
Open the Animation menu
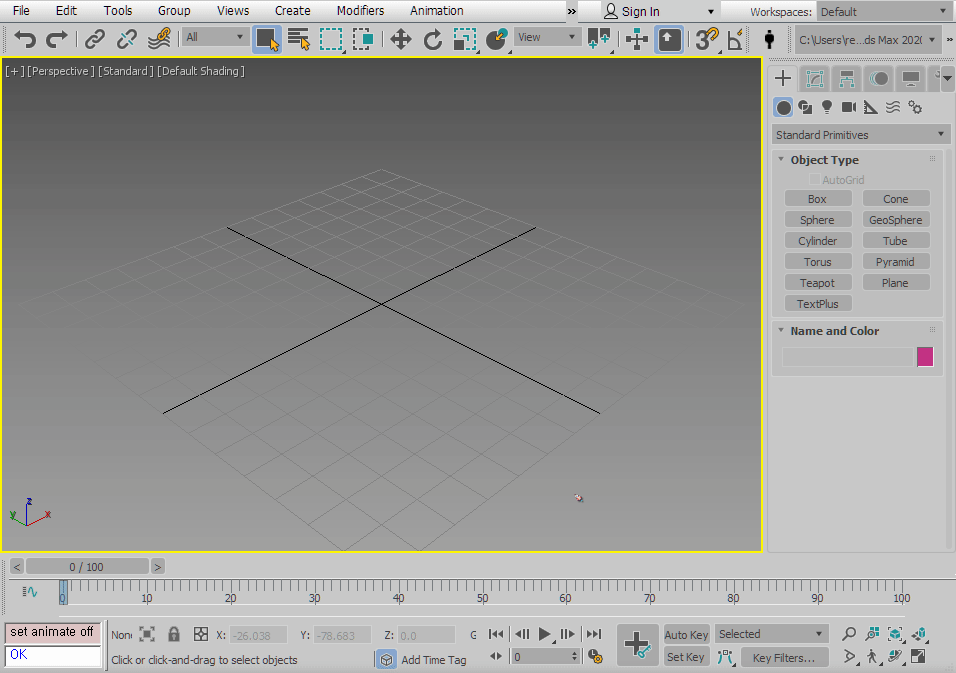pyautogui.click(x=437, y=11)
